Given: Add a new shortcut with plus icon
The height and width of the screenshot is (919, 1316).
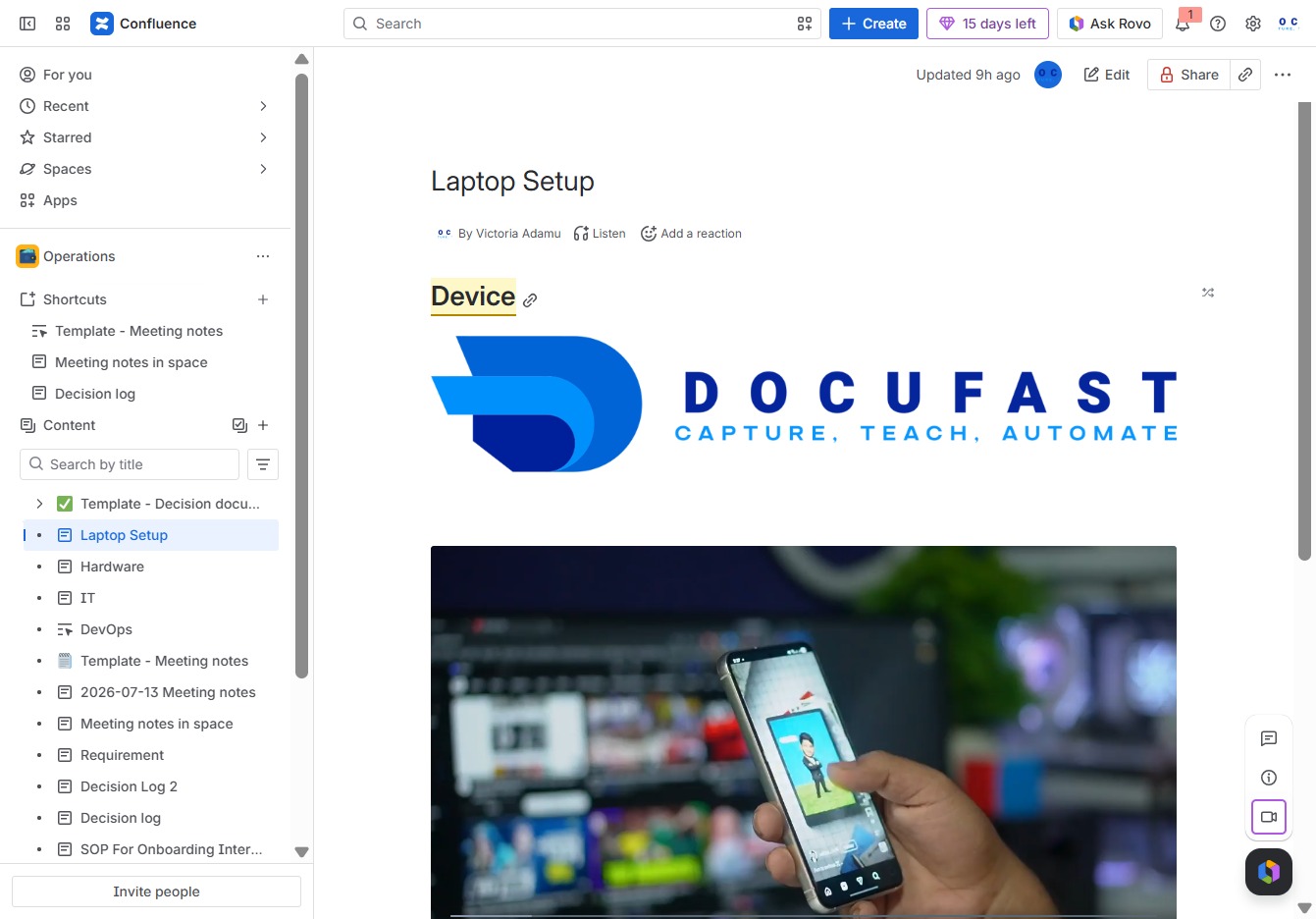Looking at the screenshot, I should pyautogui.click(x=263, y=299).
